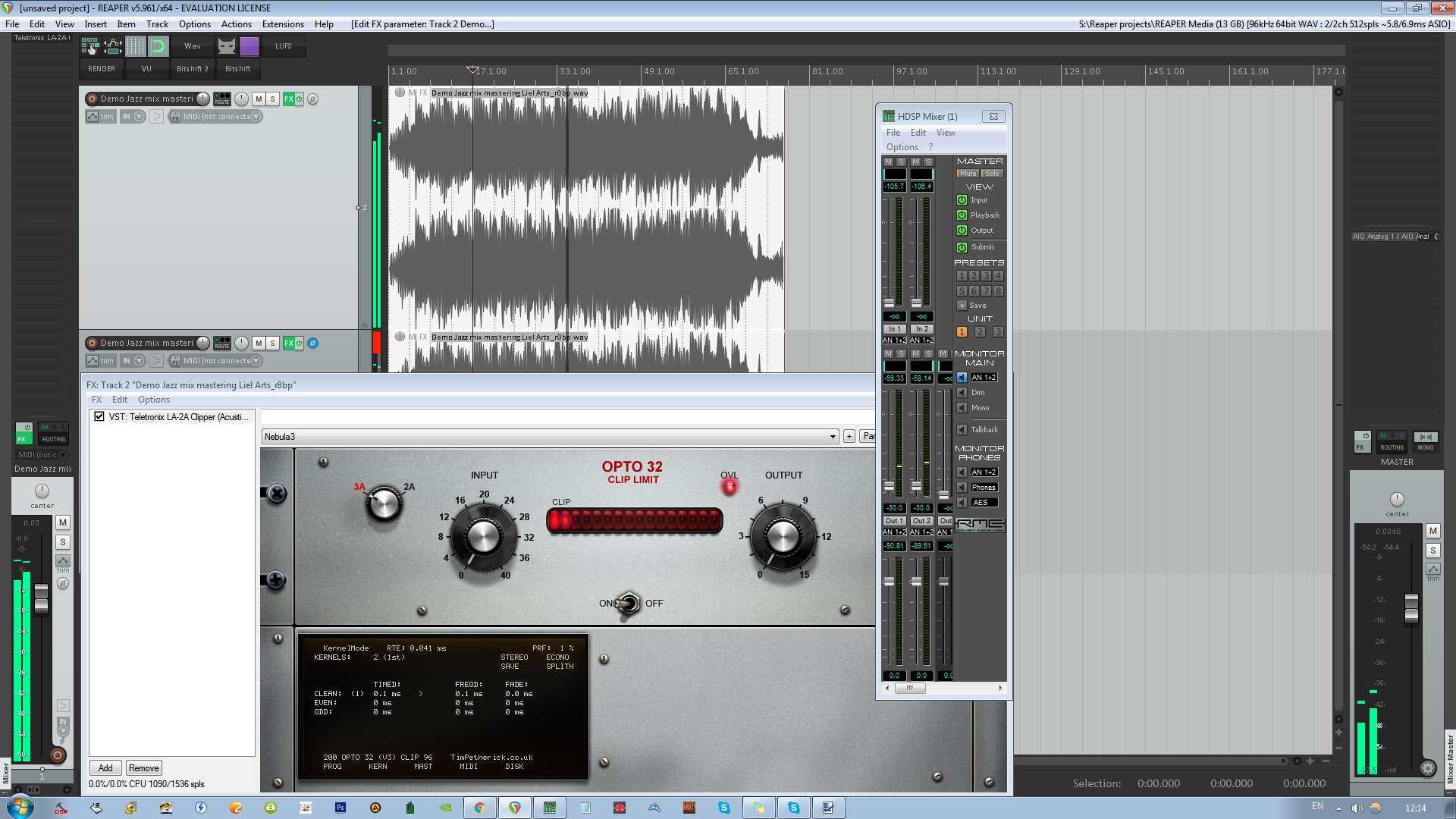Viewport: 1456px width, 819px height.
Task: Click the Remove button in FX window
Action: coord(143,768)
